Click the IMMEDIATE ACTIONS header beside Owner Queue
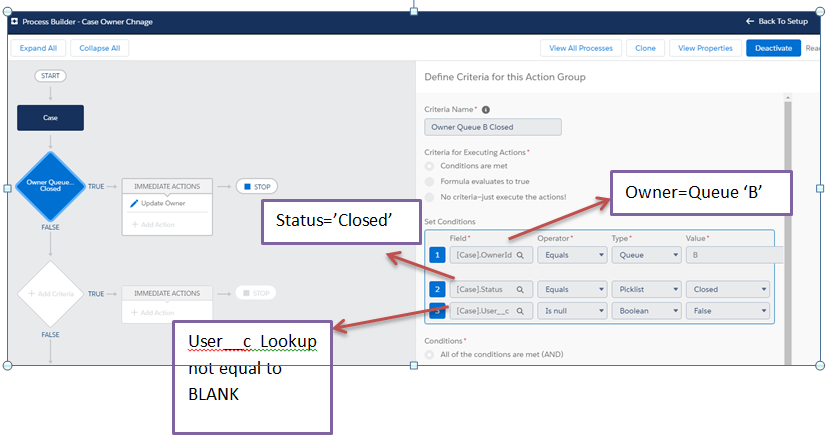Screen dimensions: 835x441 [x=167, y=186]
